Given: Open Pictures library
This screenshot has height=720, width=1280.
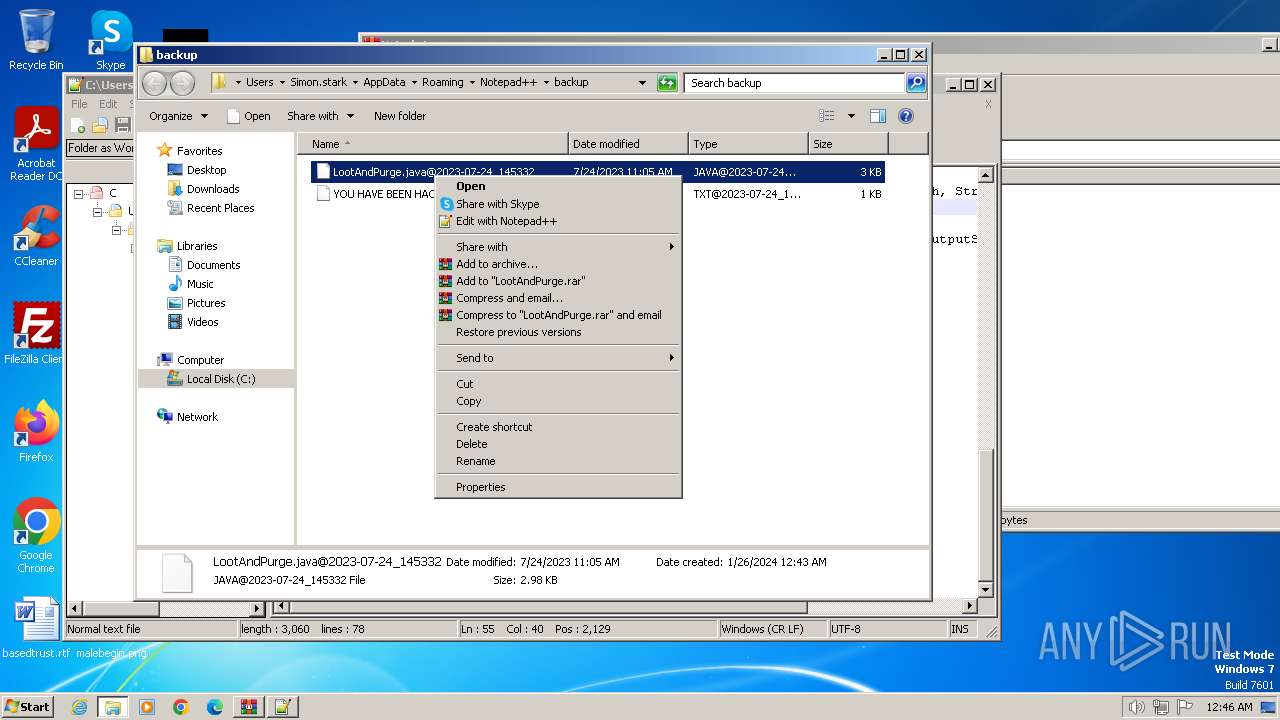Looking at the screenshot, I should (x=206, y=303).
